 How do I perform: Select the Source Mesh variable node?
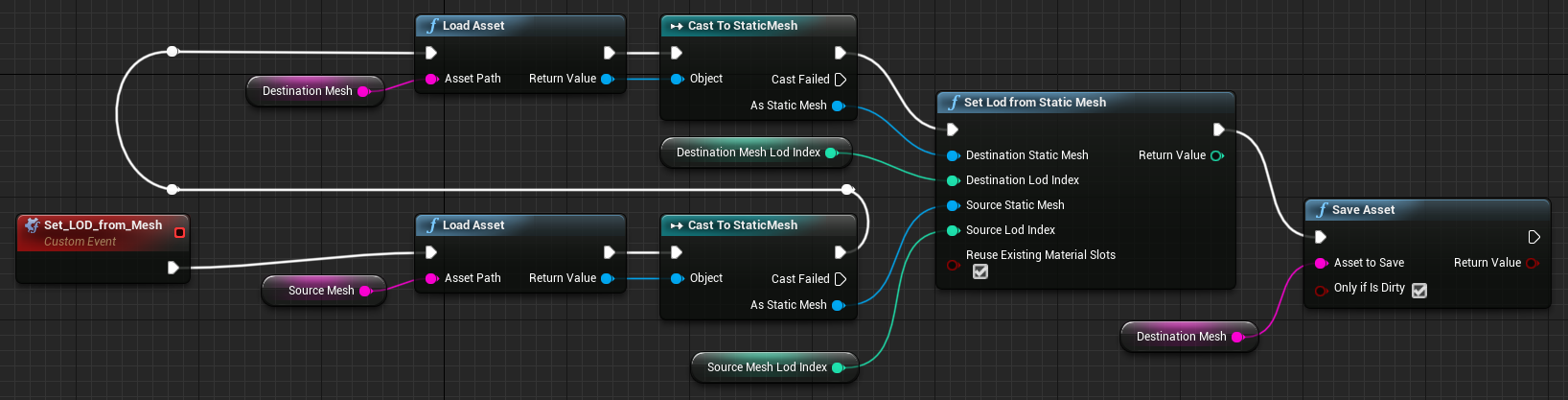pyautogui.click(x=324, y=291)
